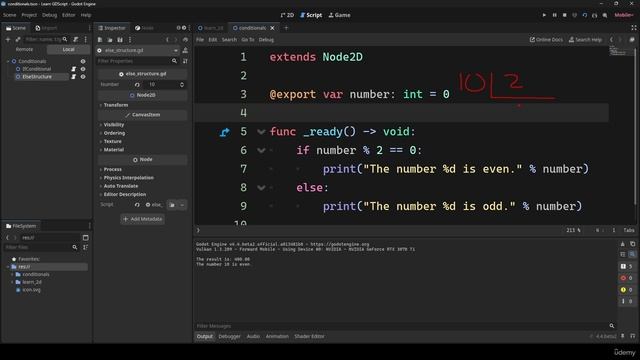This screenshot has width=640, height=360.
Task: Collapse the Conditionals root node
Action: coord(8,61)
